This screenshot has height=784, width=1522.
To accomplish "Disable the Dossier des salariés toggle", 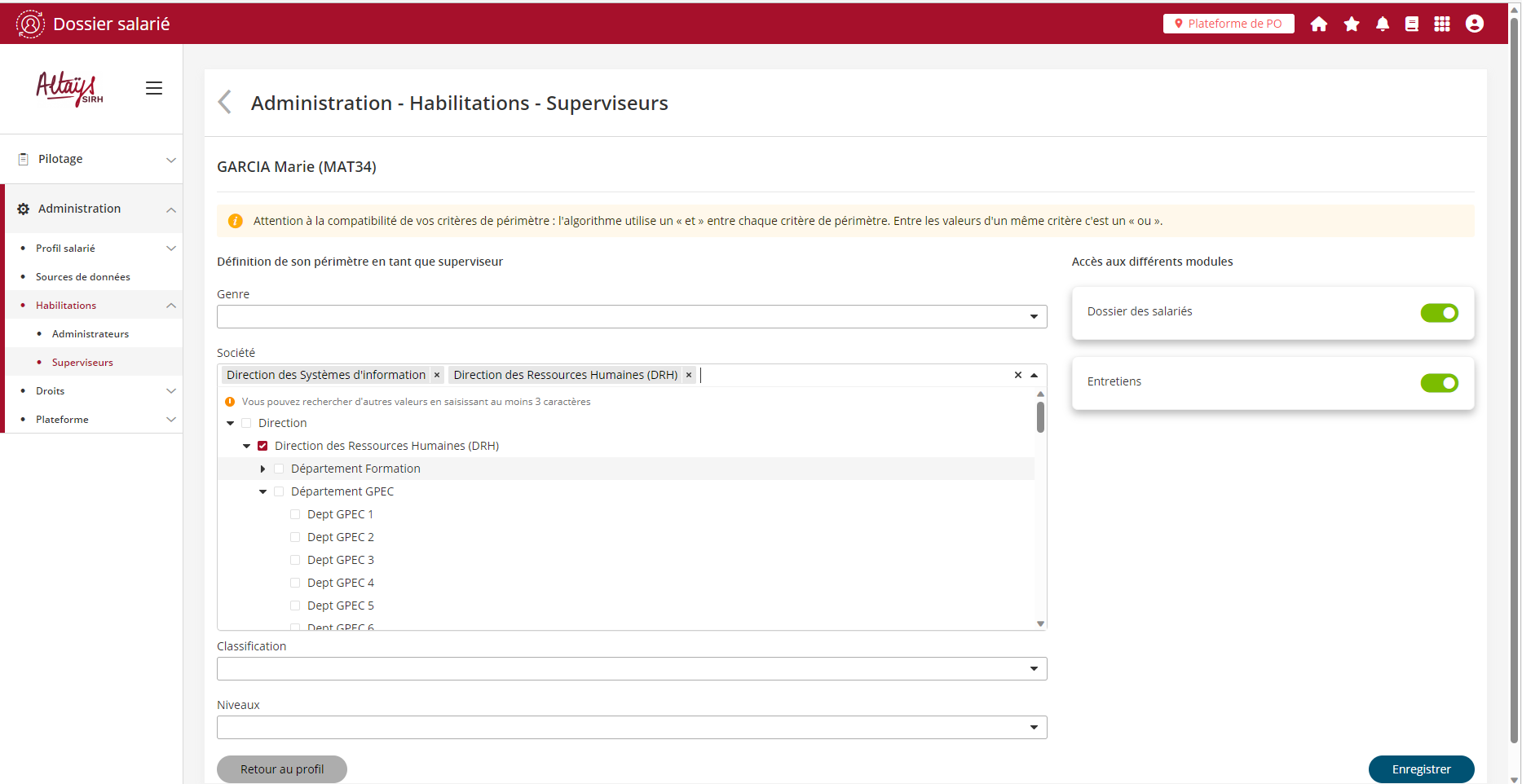I will (1439, 313).
